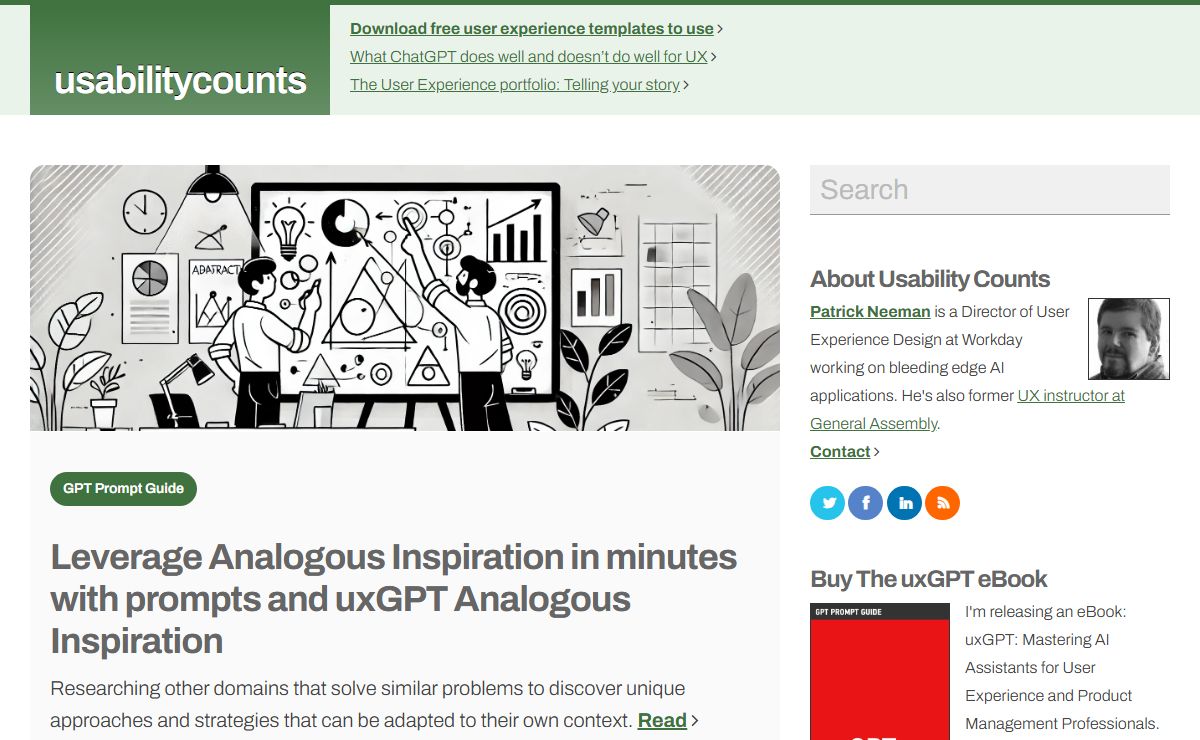Open the Contact link
Viewport: 1200px width, 740px height.
click(840, 452)
